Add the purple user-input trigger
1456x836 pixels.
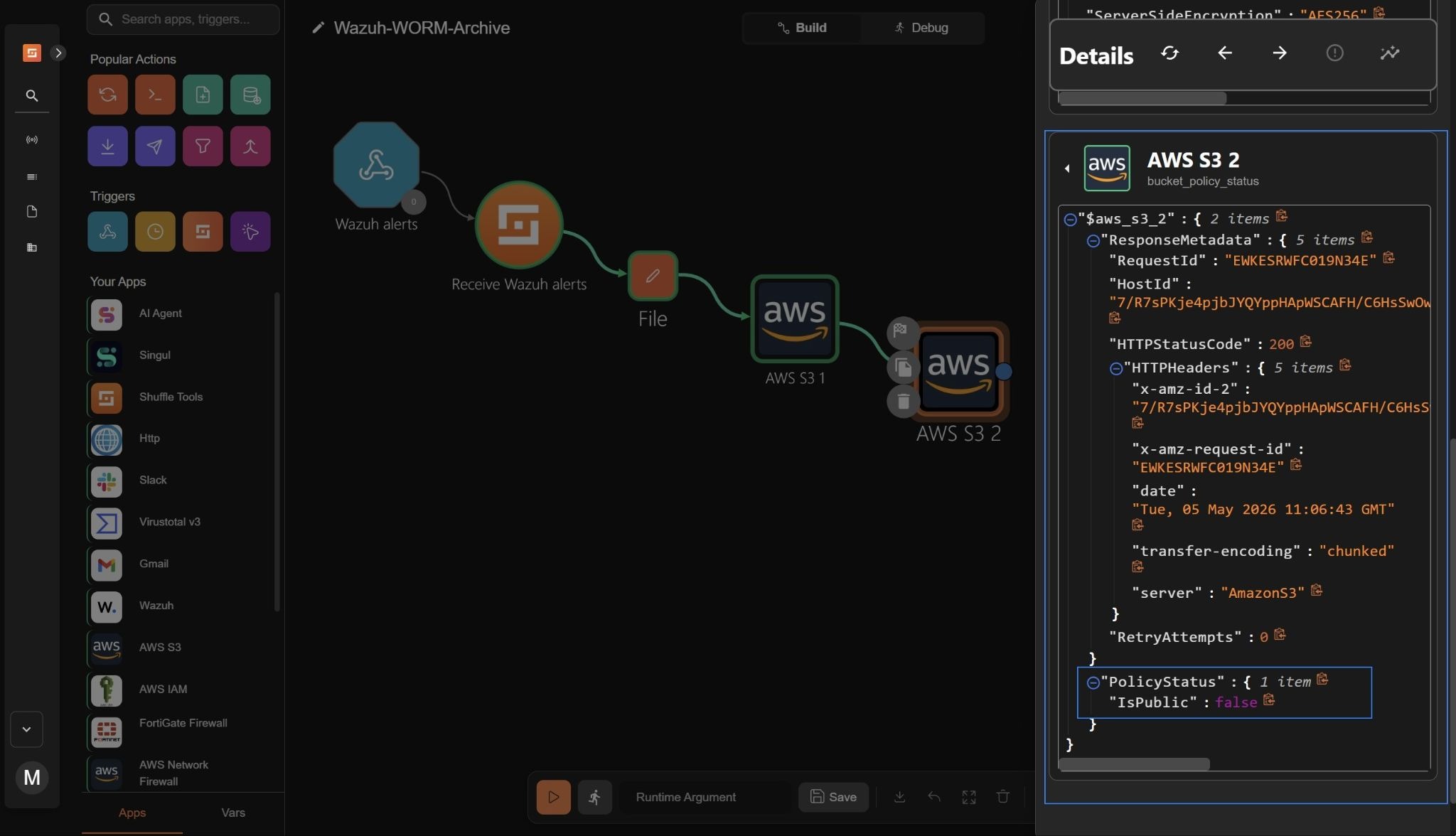[250, 232]
